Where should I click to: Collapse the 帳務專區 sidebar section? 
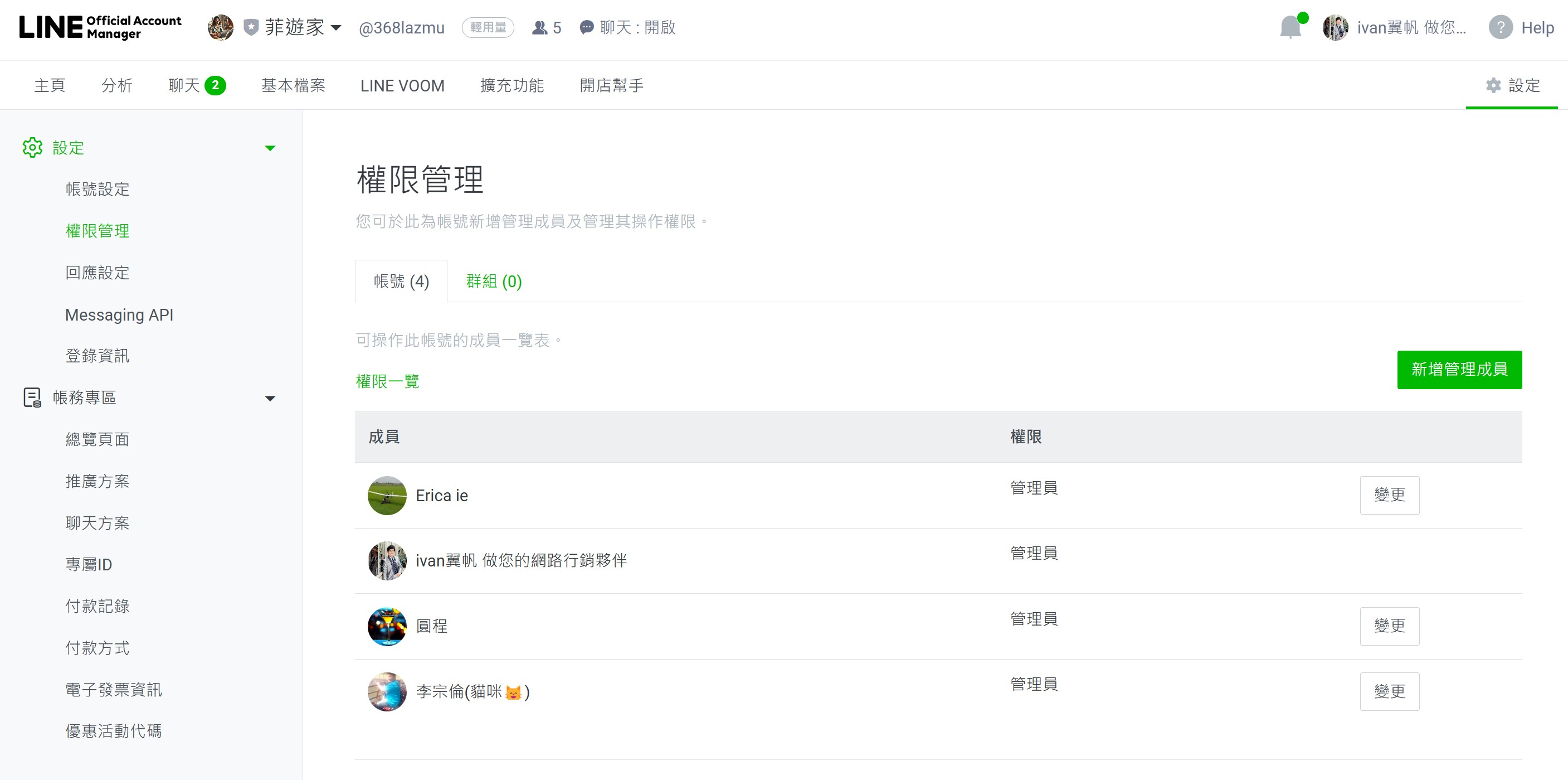[x=270, y=398]
